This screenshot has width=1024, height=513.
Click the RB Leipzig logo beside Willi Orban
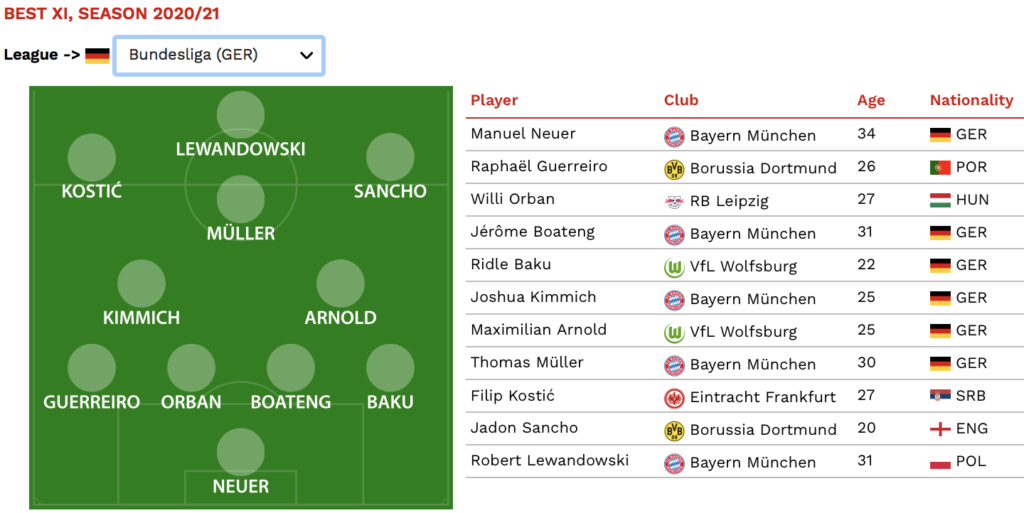(674, 202)
